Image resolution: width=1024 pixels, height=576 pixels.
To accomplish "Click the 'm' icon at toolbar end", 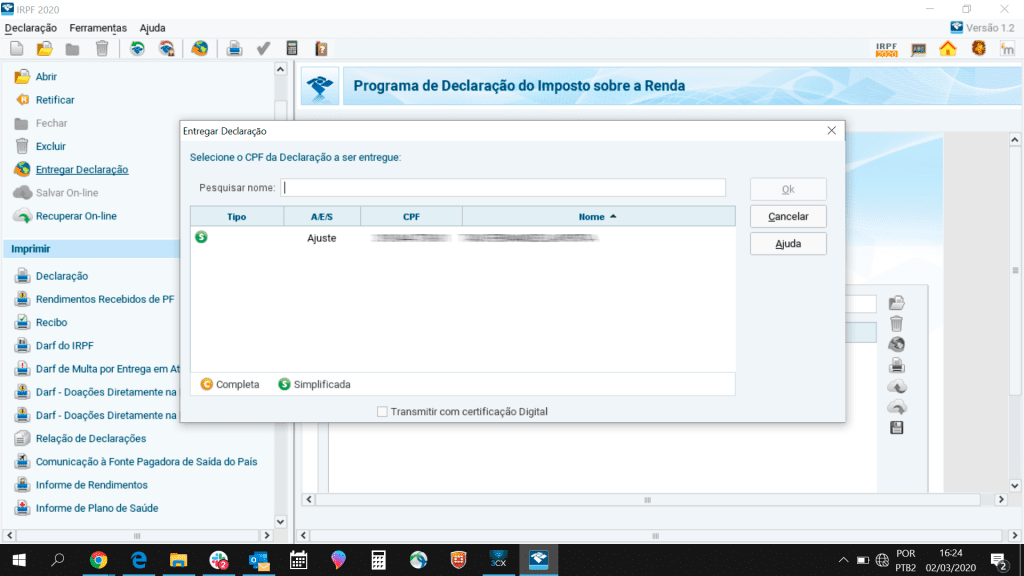I will tap(1007, 49).
